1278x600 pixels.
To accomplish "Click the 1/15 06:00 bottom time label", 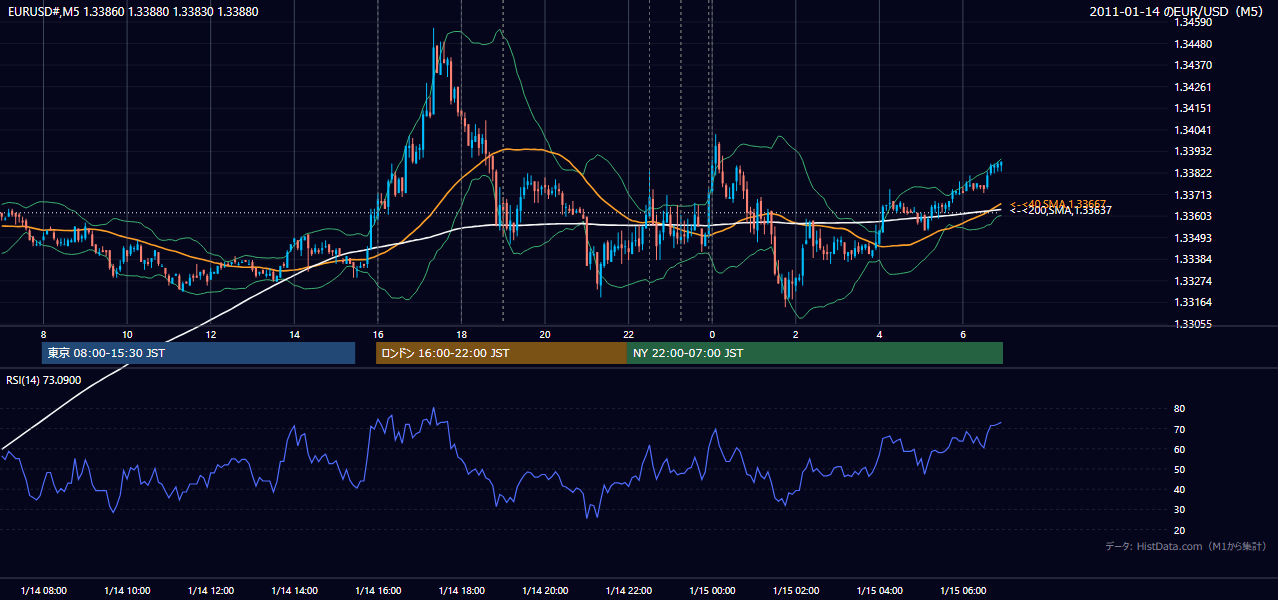I will [962, 590].
